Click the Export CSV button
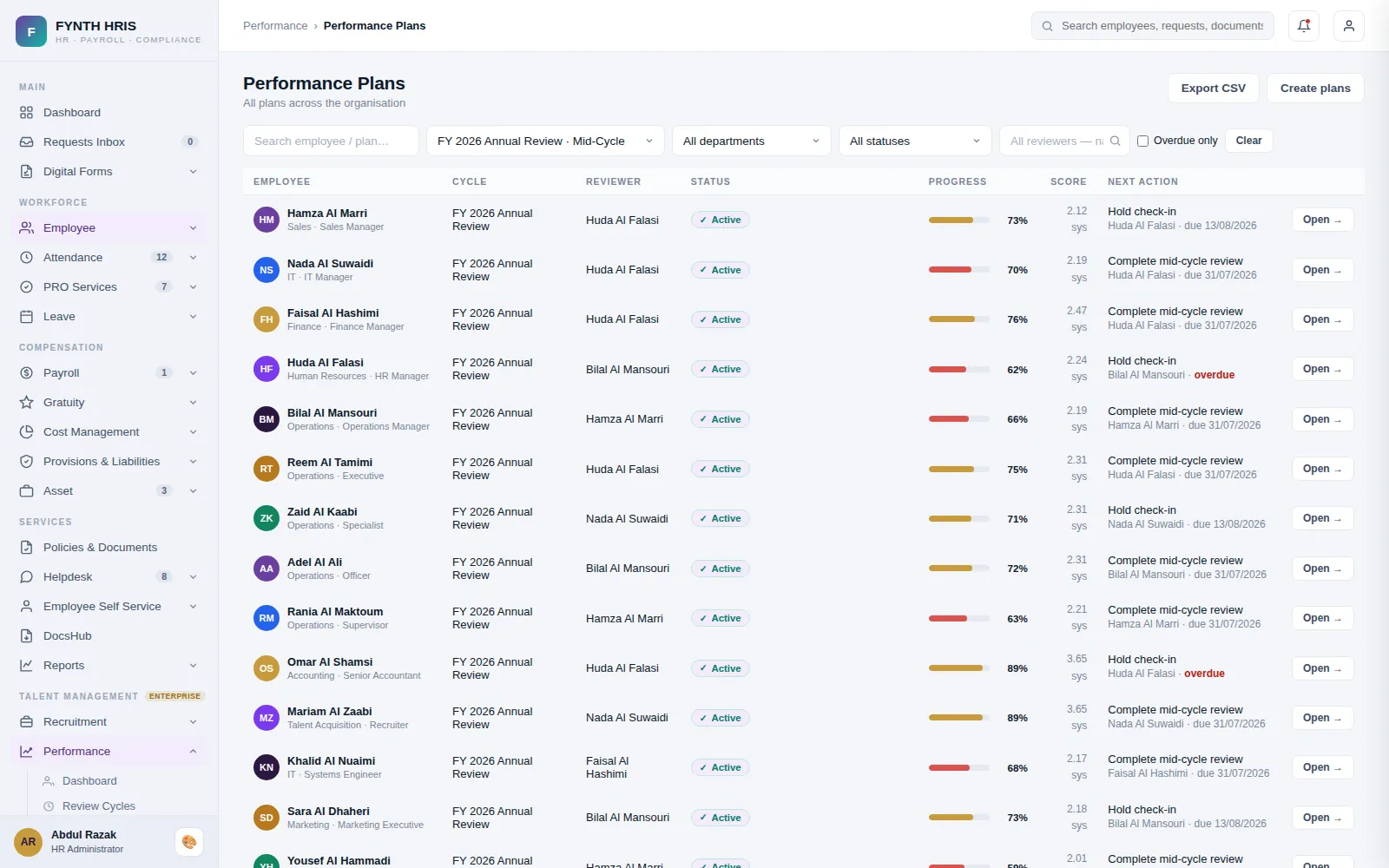The image size is (1389, 868). pos(1213,89)
